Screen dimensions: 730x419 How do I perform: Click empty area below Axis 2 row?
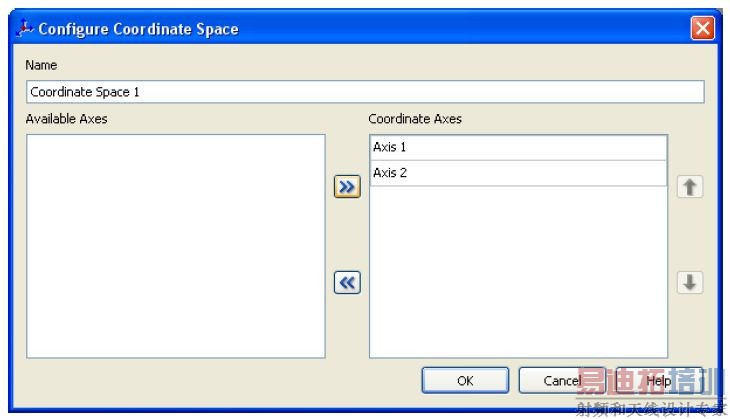517,270
